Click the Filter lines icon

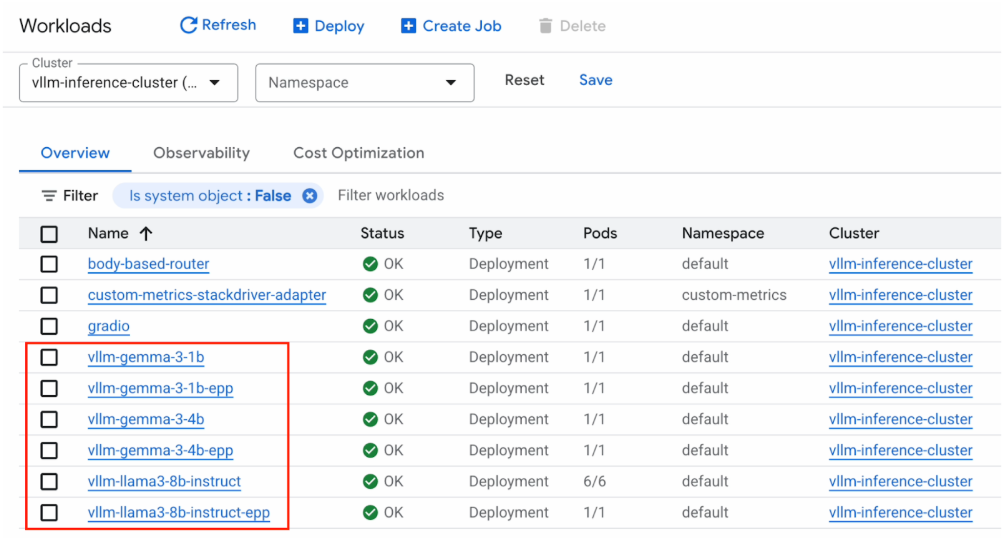(49, 196)
